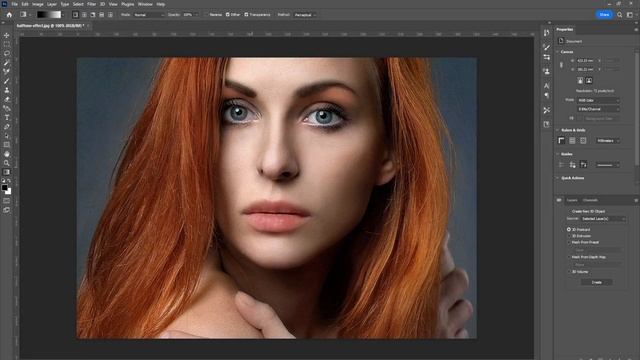Switch to the Layers tab

[572, 200]
